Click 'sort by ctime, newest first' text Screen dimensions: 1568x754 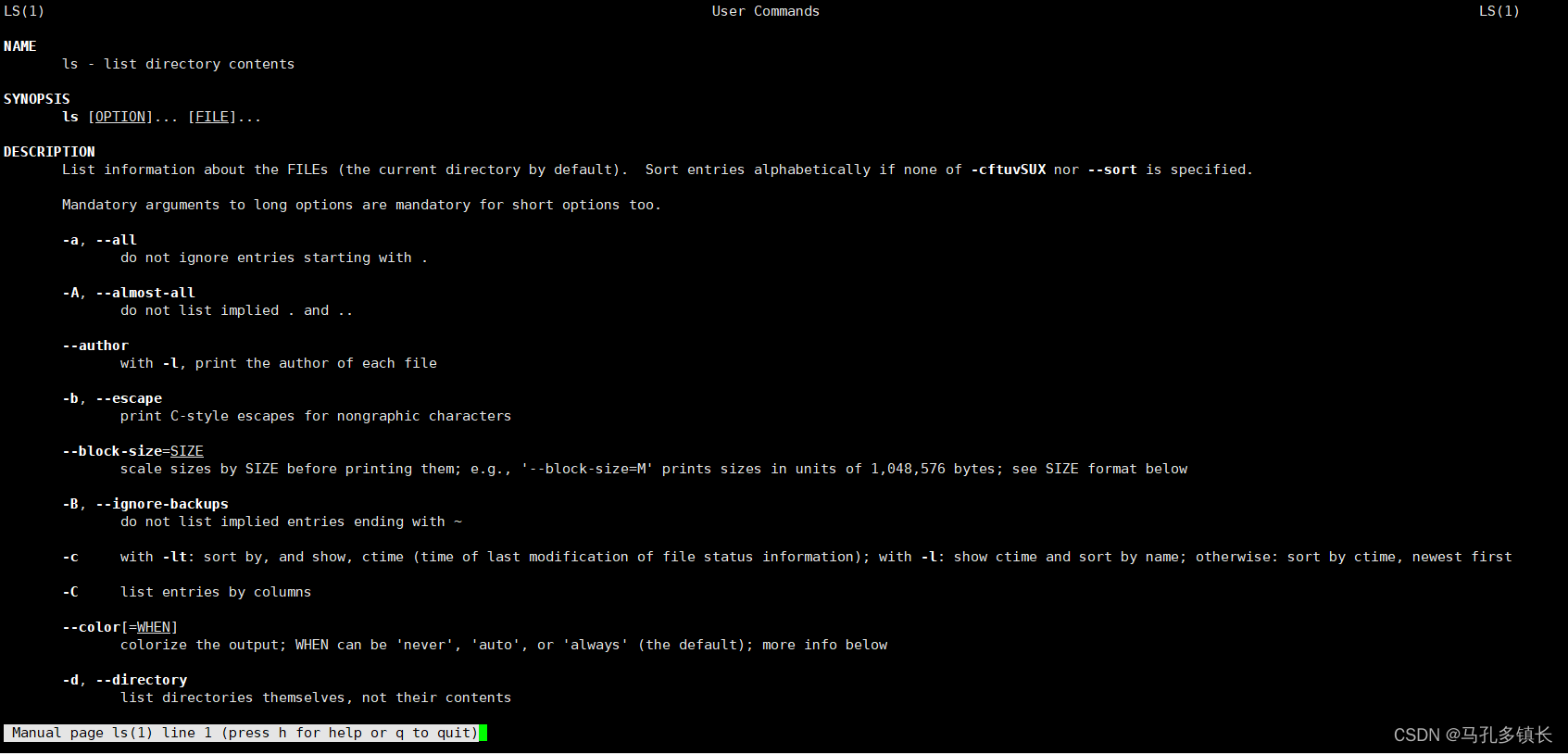click(1399, 557)
